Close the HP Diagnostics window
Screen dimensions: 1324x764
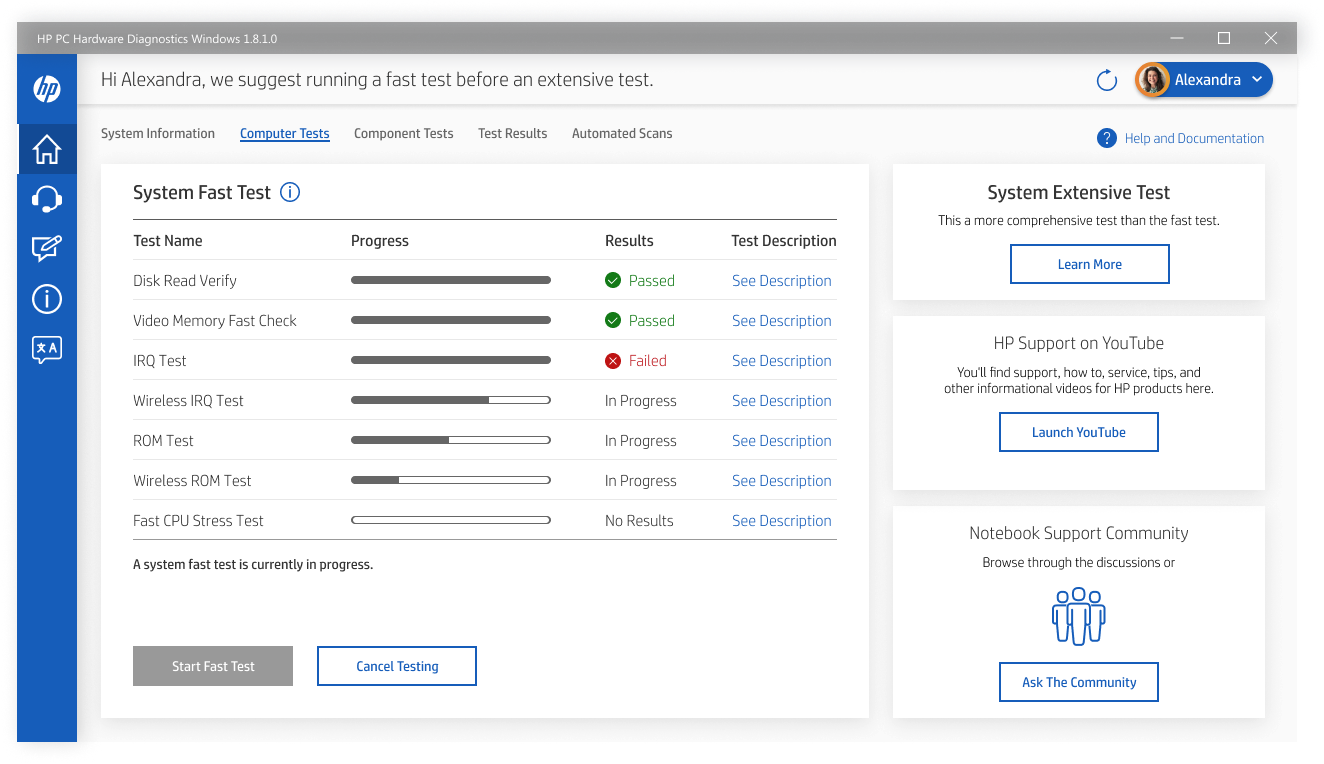1271,39
